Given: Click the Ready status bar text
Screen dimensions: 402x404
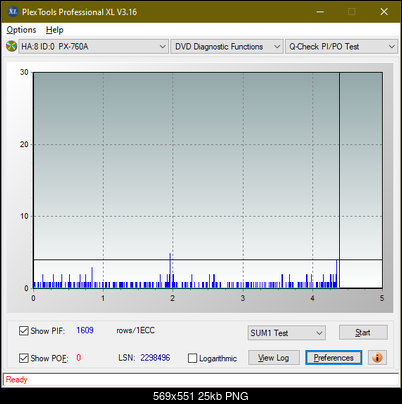Looking at the screenshot, I should point(16,379).
